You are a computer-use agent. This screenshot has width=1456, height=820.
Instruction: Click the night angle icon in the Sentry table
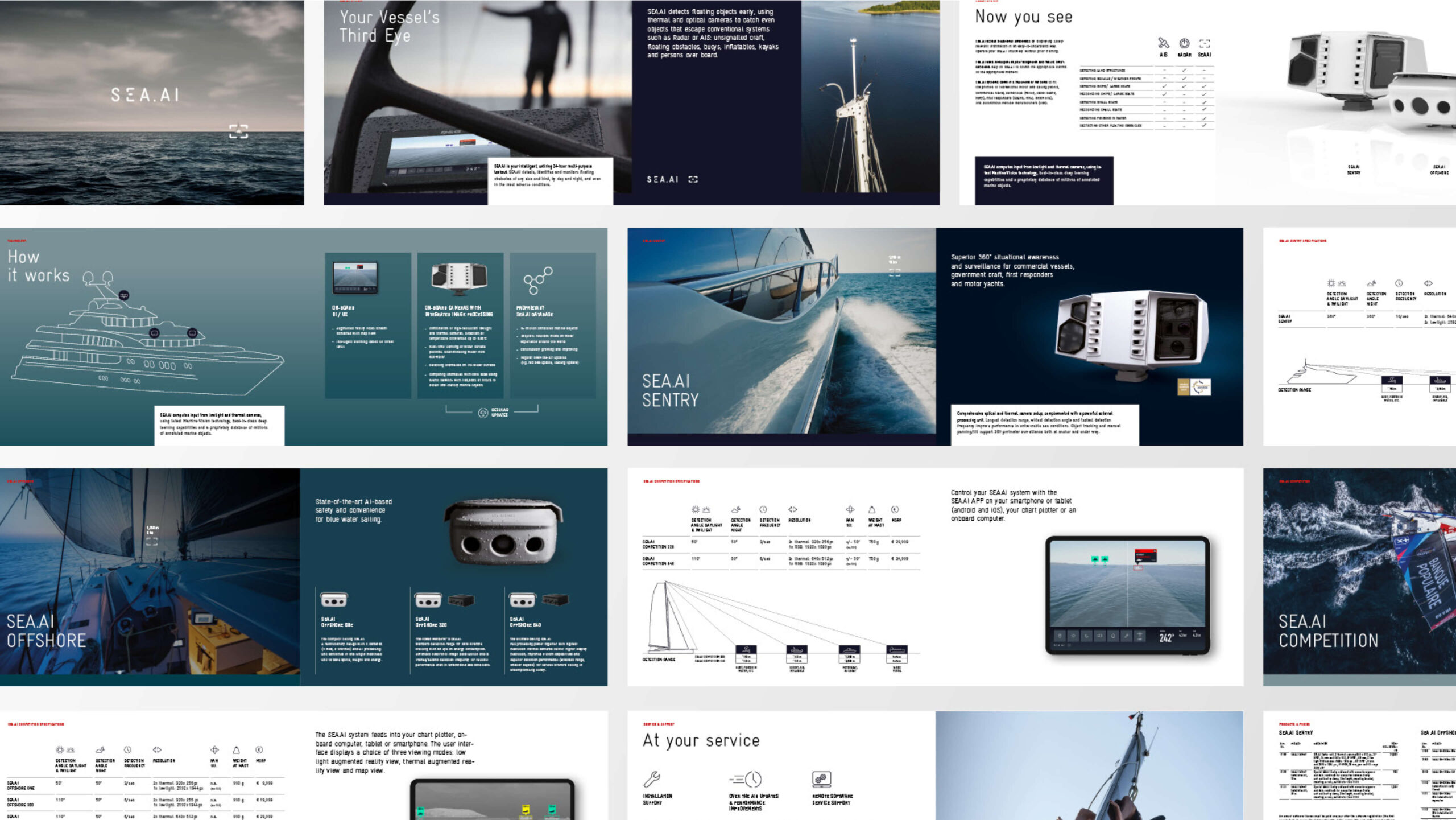1371,283
